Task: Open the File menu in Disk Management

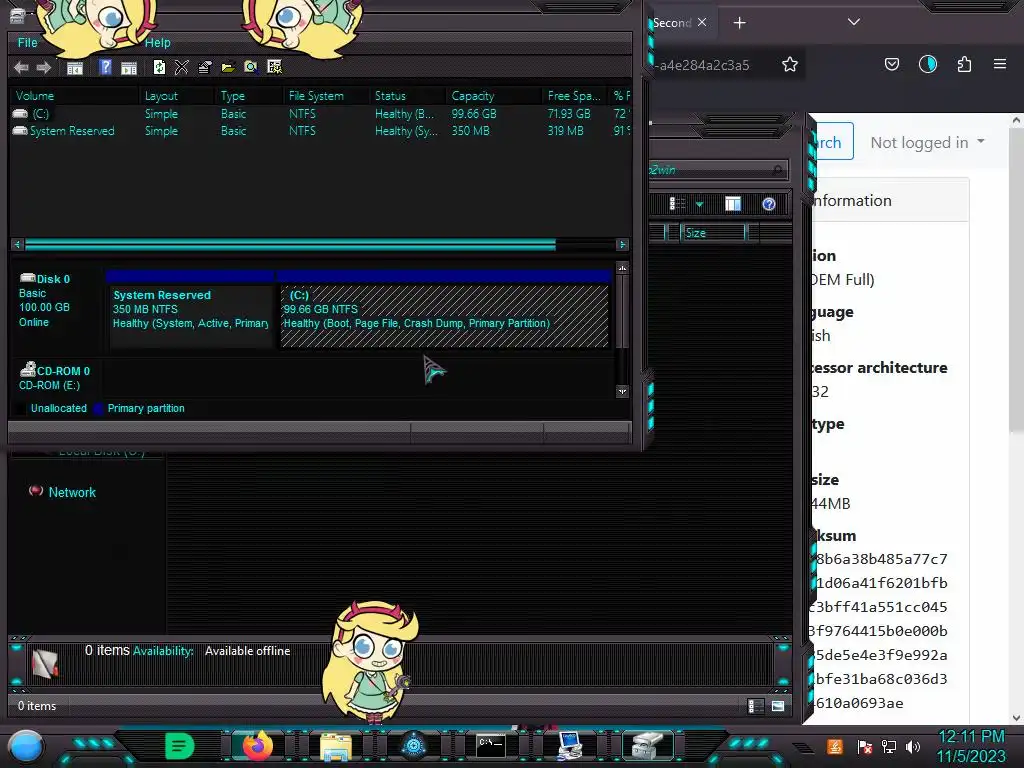Action: [27, 42]
